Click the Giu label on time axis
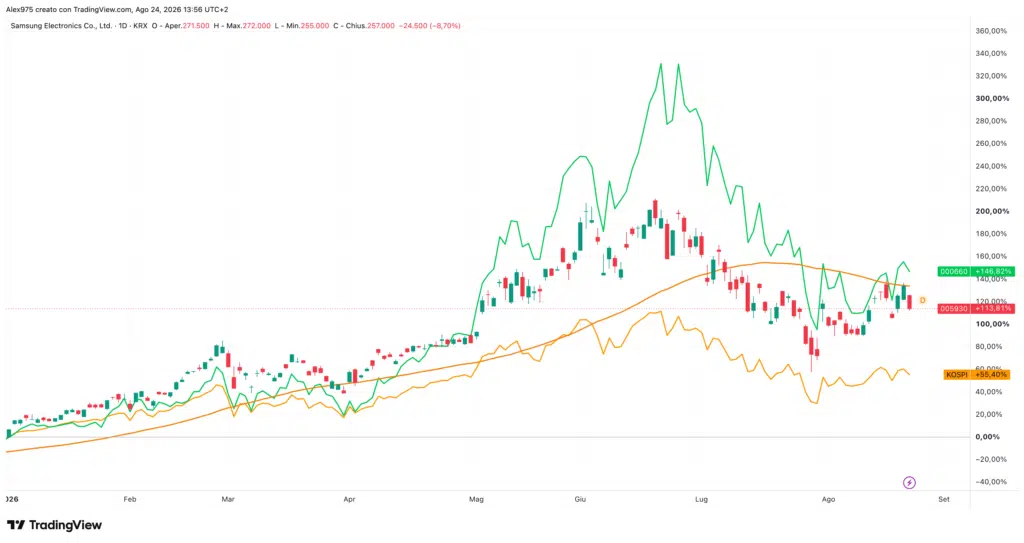The image size is (1024, 543). (x=580, y=499)
